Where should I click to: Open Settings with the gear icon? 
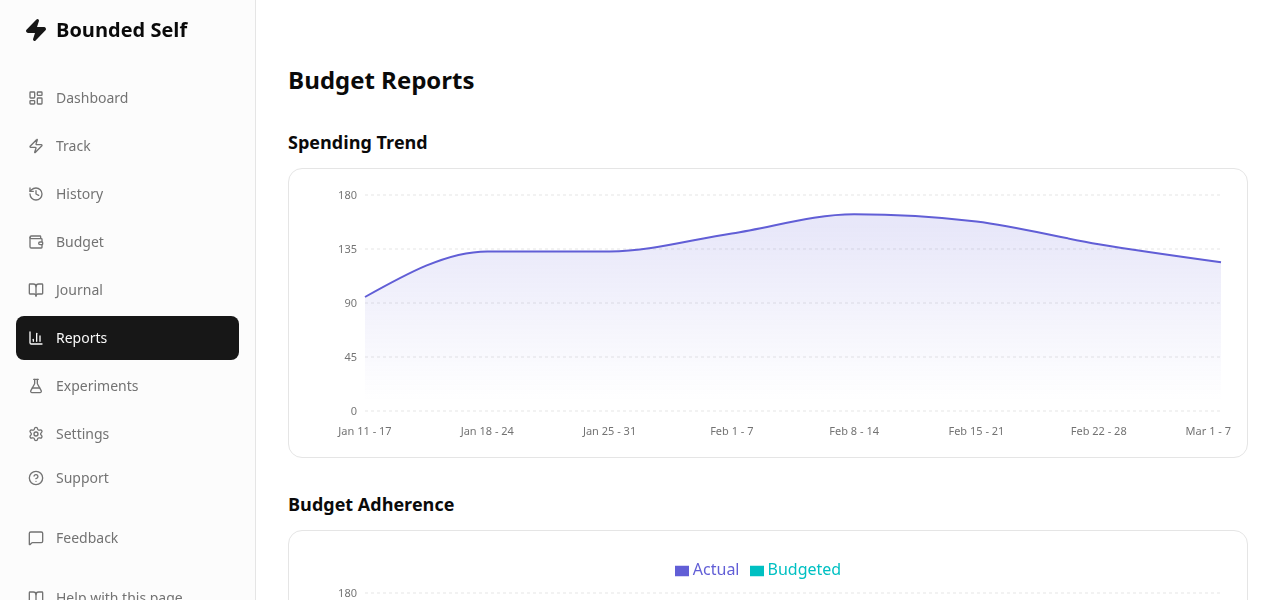click(x=36, y=433)
